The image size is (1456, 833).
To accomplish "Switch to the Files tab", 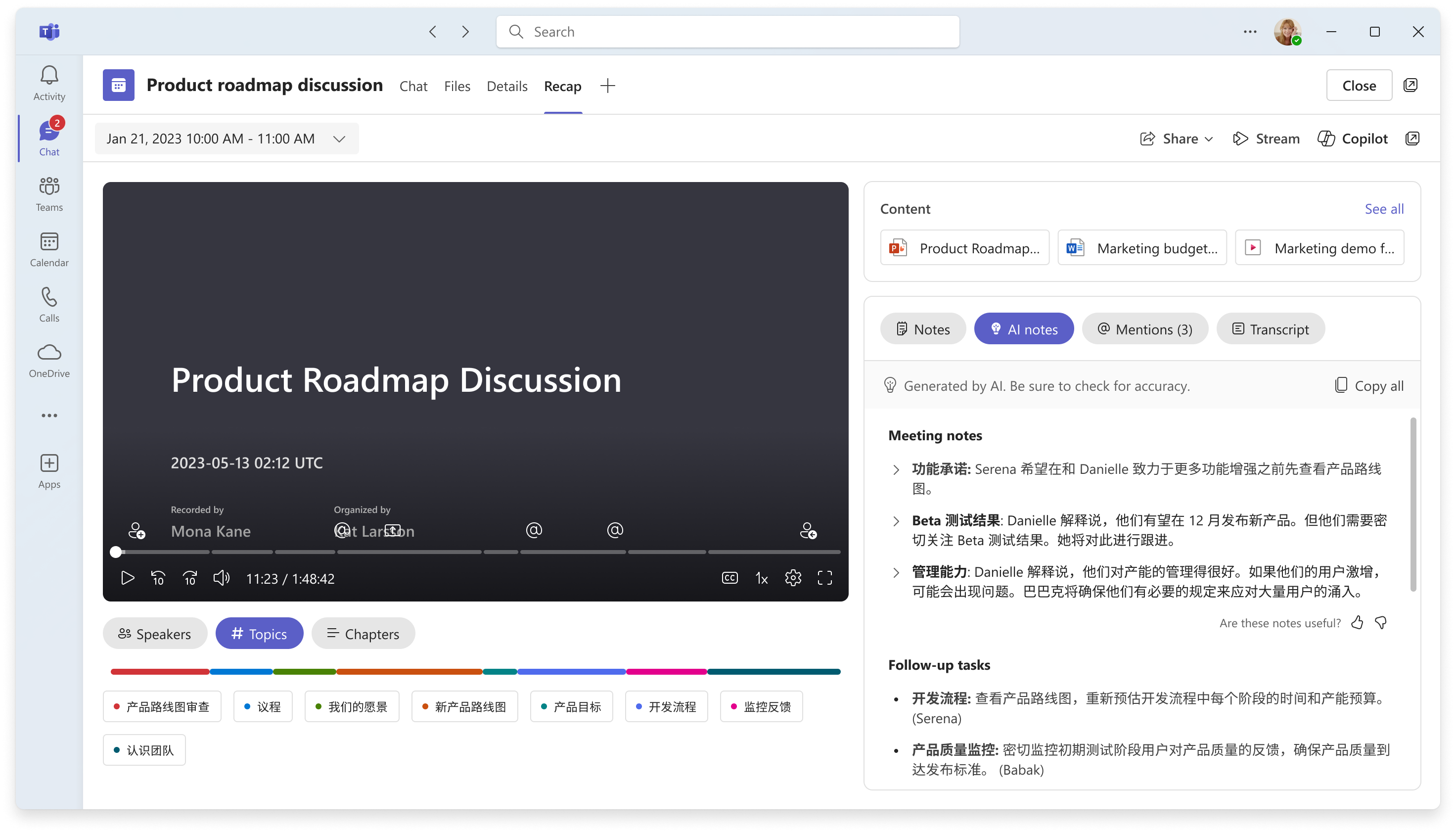I will (x=457, y=86).
